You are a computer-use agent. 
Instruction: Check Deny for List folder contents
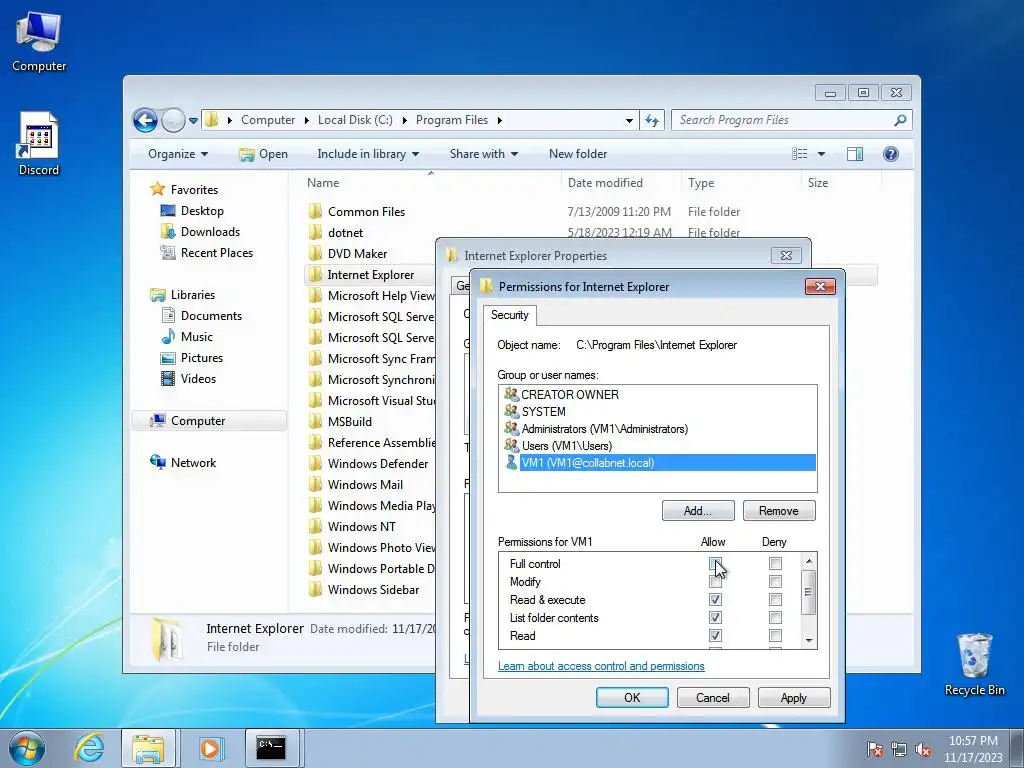(775, 618)
